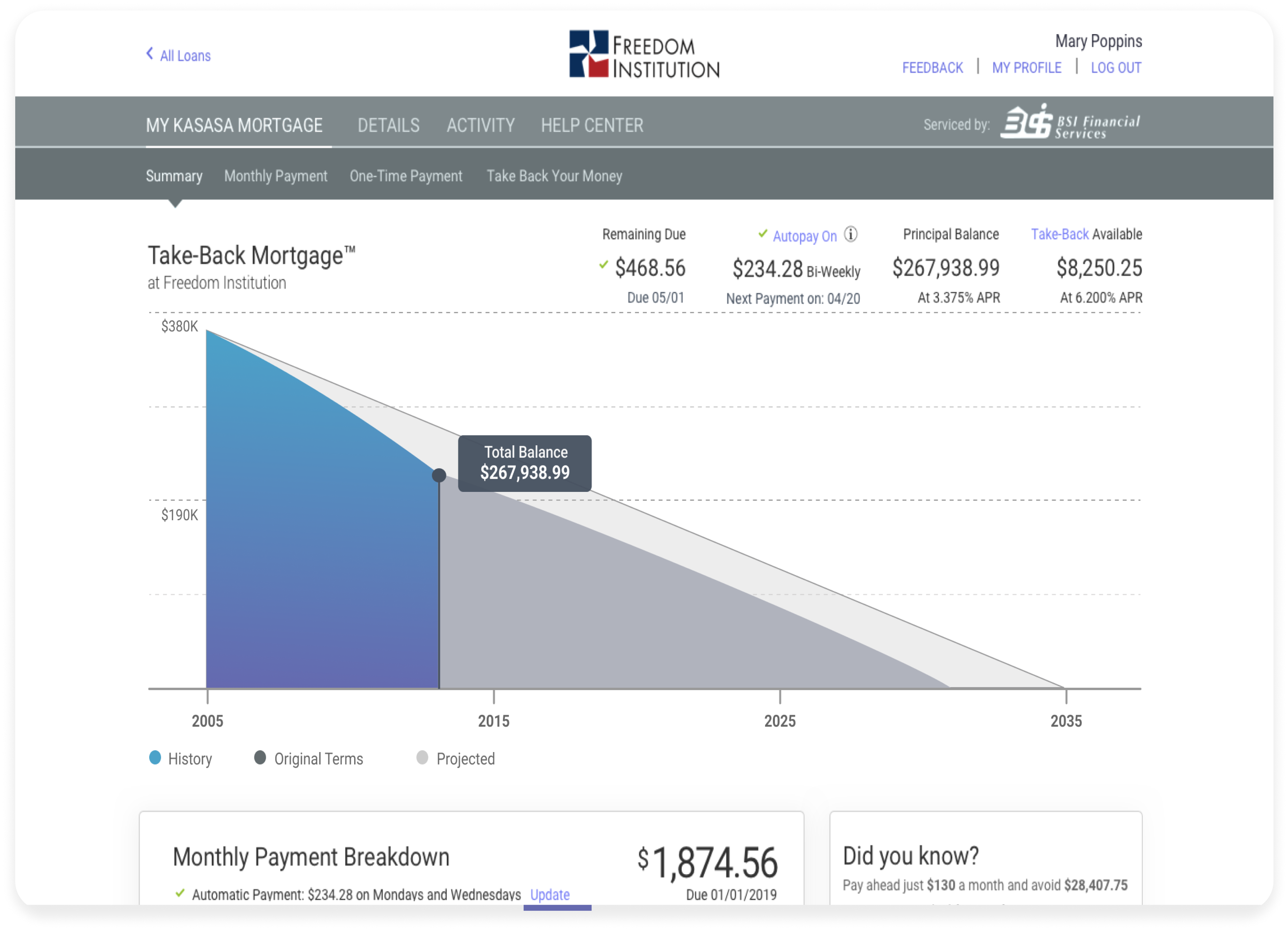The height and width of the screenshot is (930, 1288).
Task: Click the 2005 axis label
Action: click(207, 721)
